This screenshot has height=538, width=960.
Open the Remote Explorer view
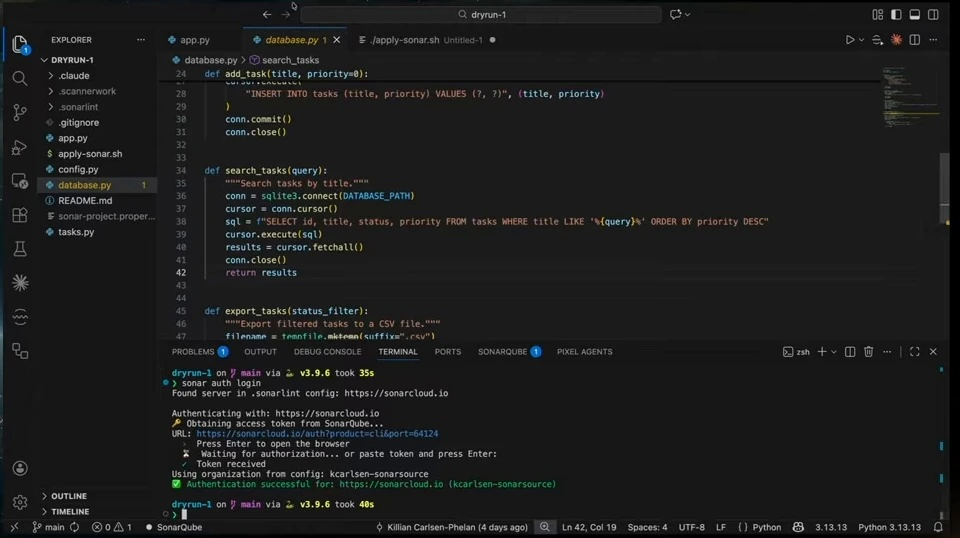click(x=20, y=181)
